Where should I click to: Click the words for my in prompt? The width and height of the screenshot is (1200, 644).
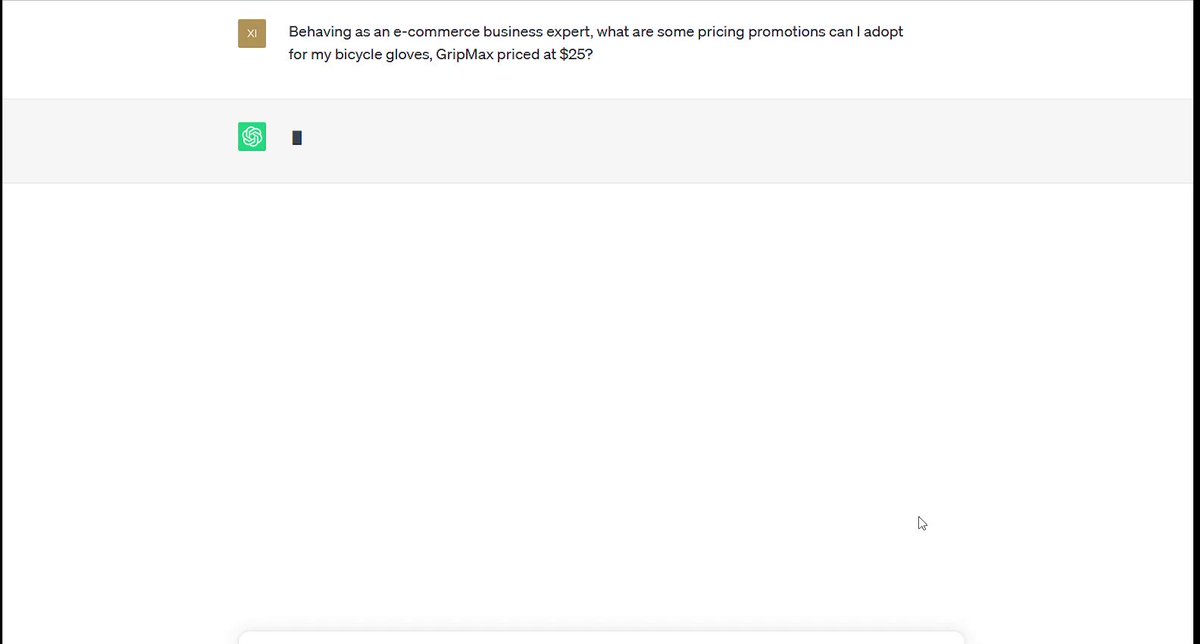pos(307,54)
